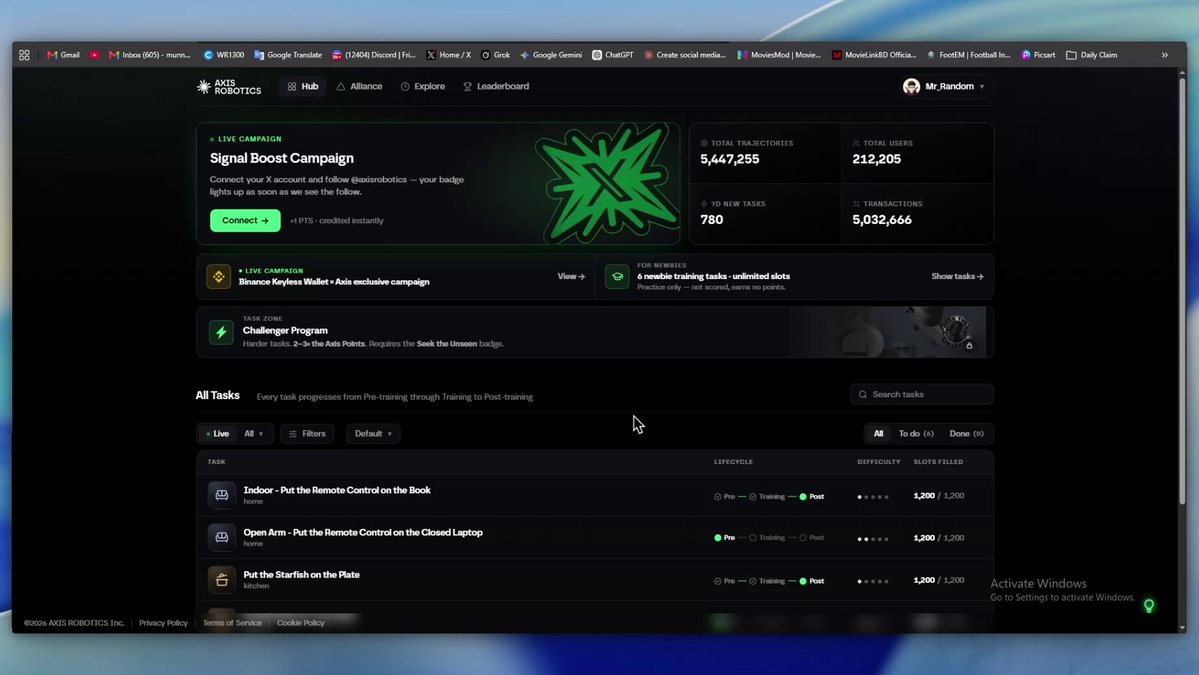Click the green lightbulb help icon
The height and width of the screenshot is (675, 1199).
coord(1149,606)
